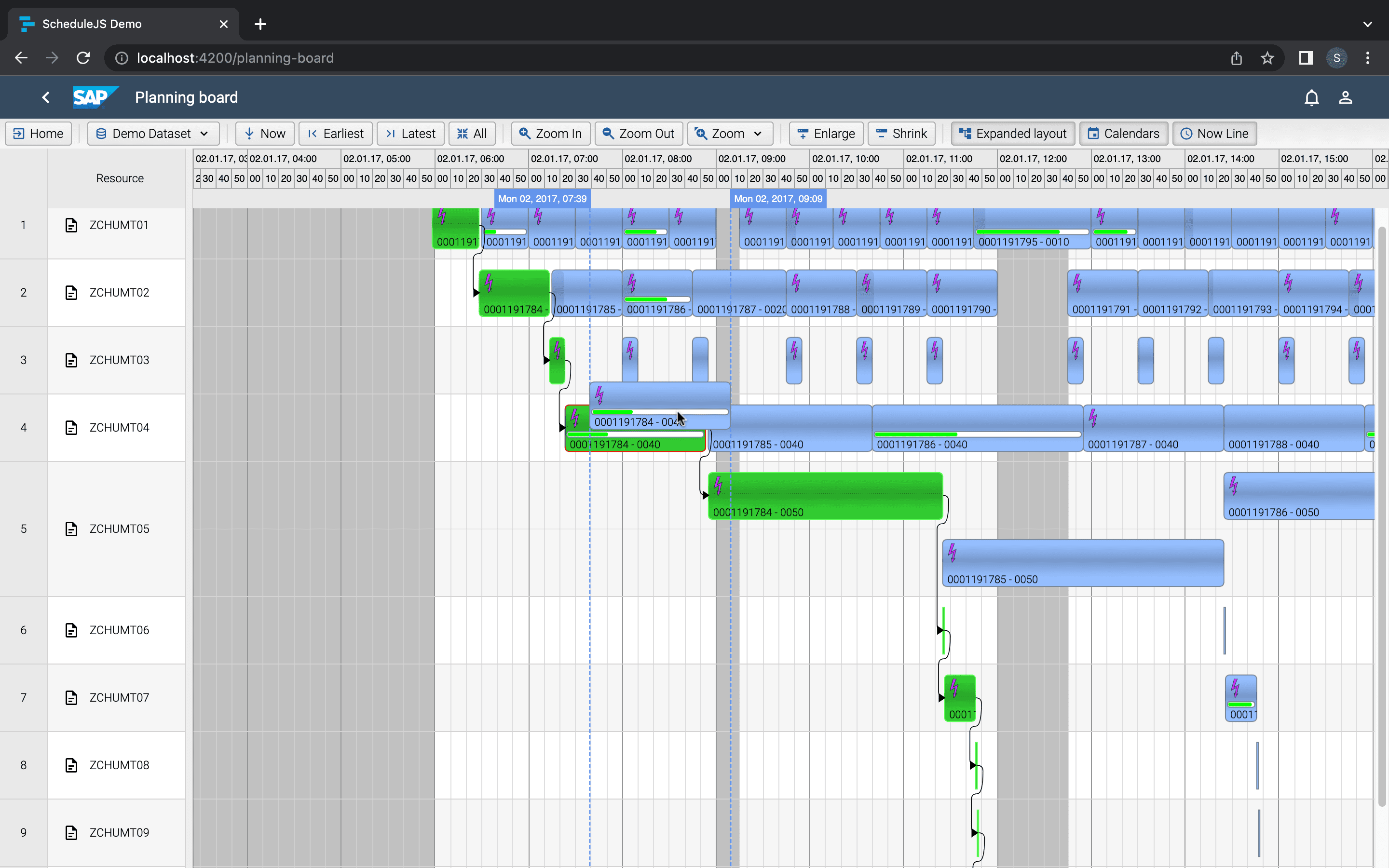The height and width of the screenshot is (868, 1389).
Task: Click the Earliest button
Action: click(x=336, y=133)
